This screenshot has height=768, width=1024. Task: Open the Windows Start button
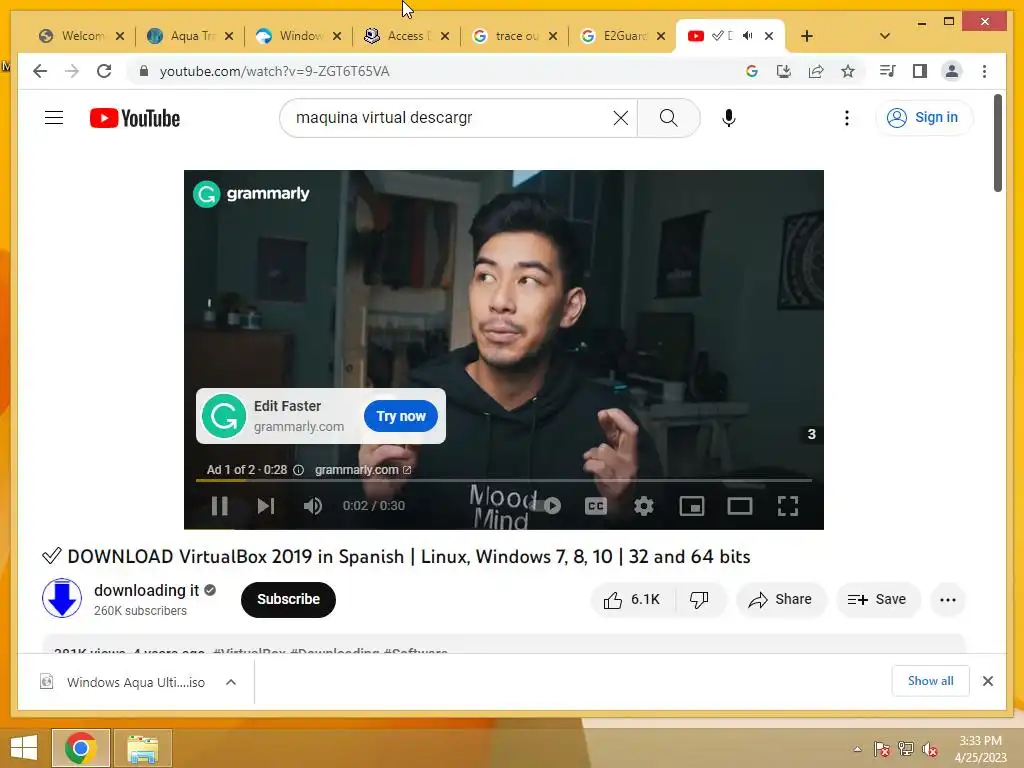pyautogui.click(x=24, y=747)
